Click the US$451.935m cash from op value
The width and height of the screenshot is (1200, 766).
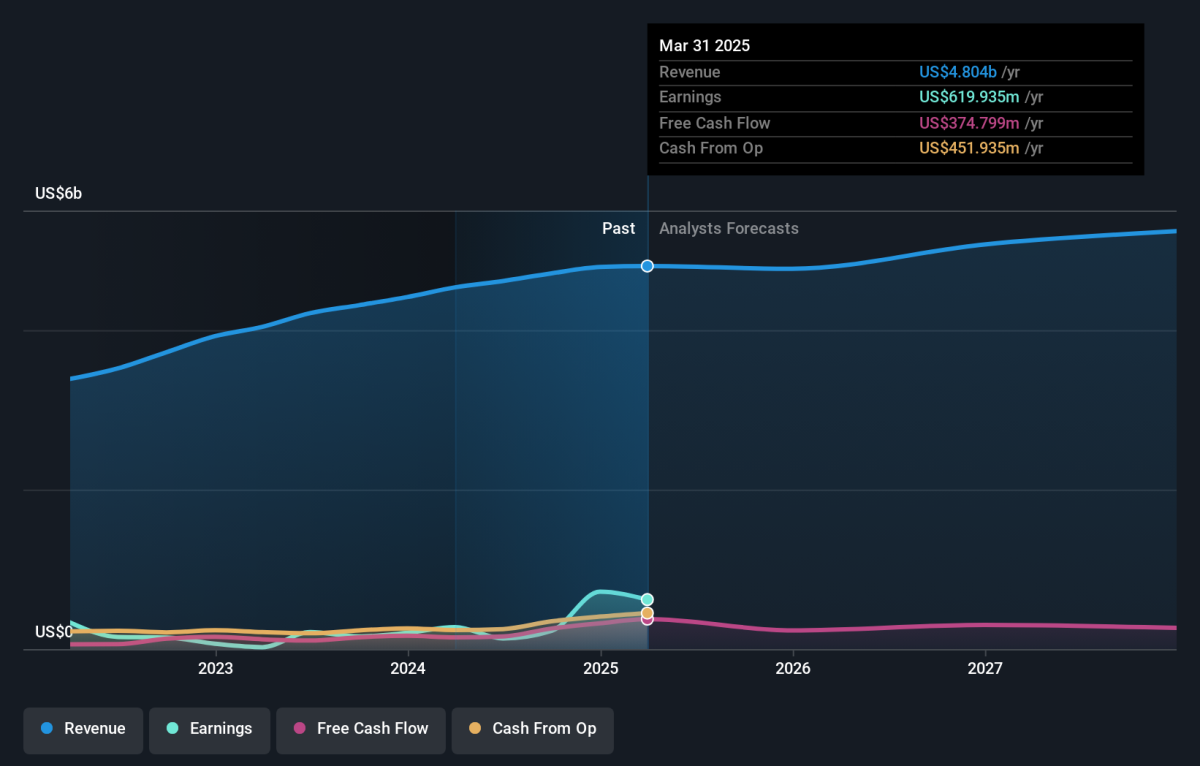970,148
